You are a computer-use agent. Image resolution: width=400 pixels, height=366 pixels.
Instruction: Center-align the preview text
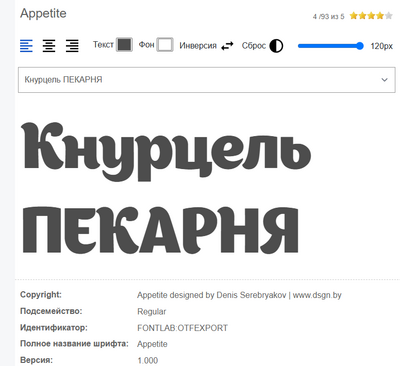point(49,46)
